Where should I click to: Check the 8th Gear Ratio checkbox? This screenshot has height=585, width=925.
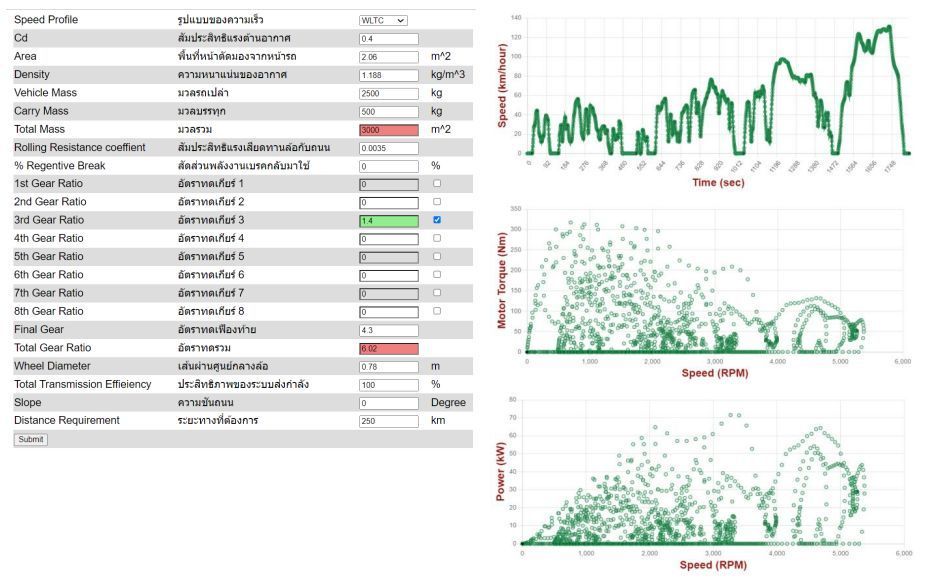(x=436, y=311)
